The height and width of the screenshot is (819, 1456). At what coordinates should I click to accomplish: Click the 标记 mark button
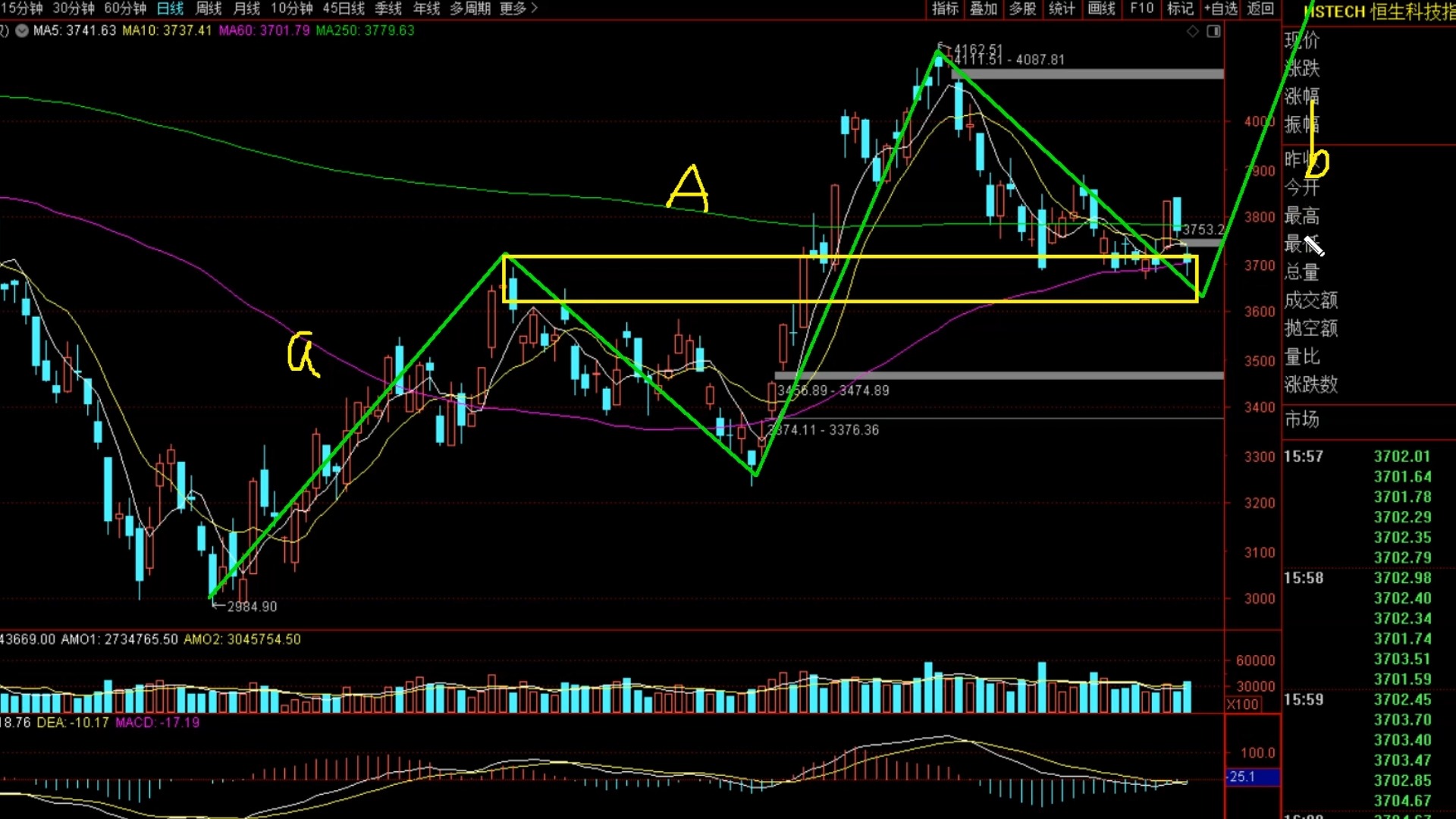pyautogui.click(x=1180, y=8)
